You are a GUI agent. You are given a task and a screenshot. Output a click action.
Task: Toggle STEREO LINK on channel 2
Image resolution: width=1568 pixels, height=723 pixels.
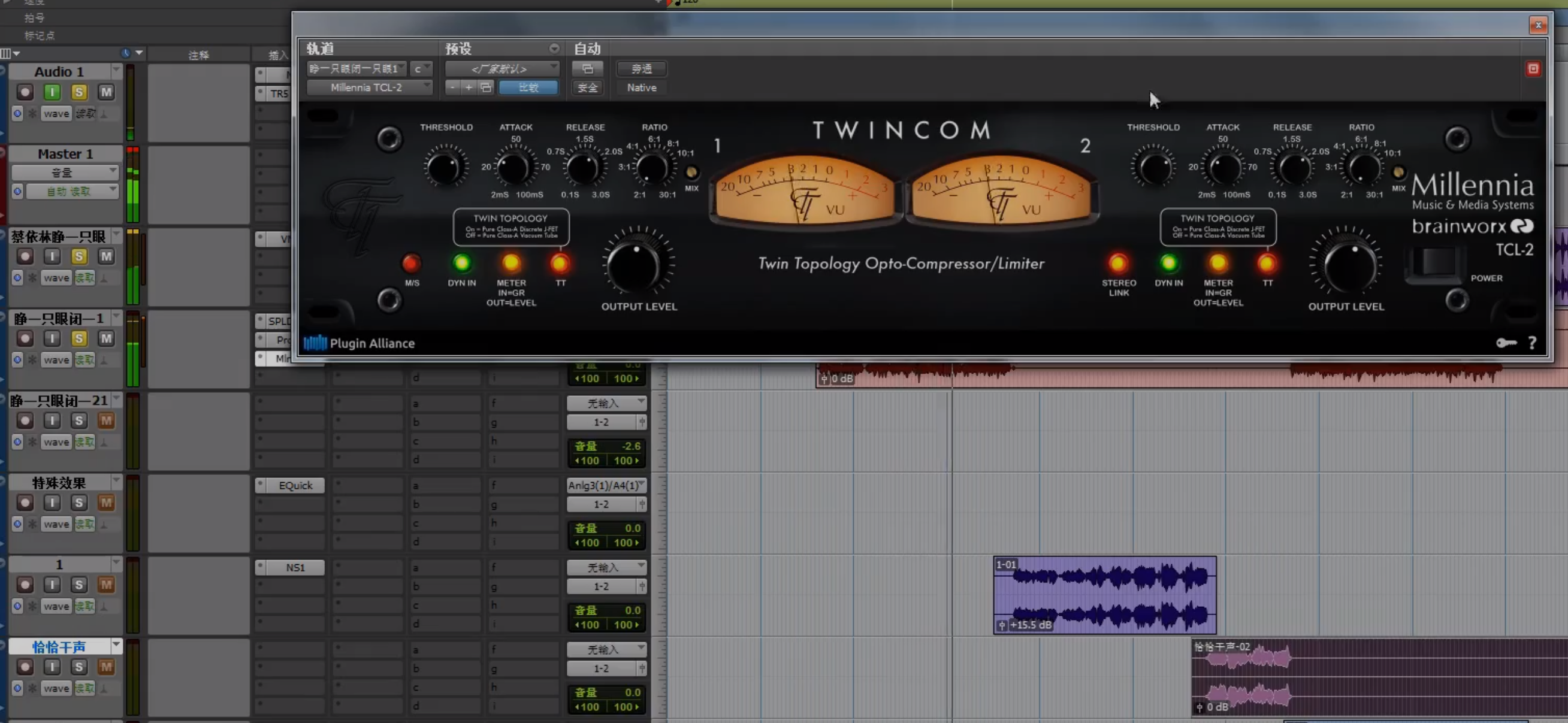1118,264
